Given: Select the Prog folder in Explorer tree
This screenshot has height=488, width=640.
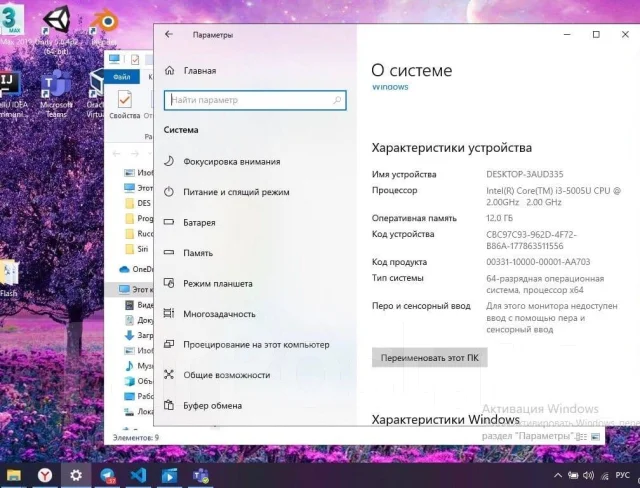Looking at the screenshot, I should coord(139,219).
